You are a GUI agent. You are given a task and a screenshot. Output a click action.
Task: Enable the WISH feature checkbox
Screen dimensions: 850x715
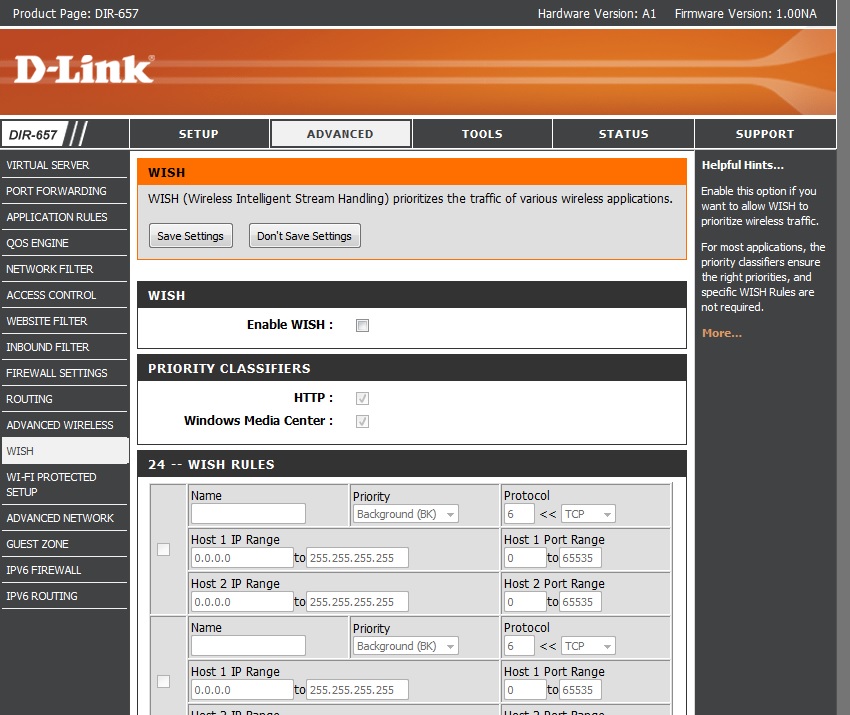(361, 324)
